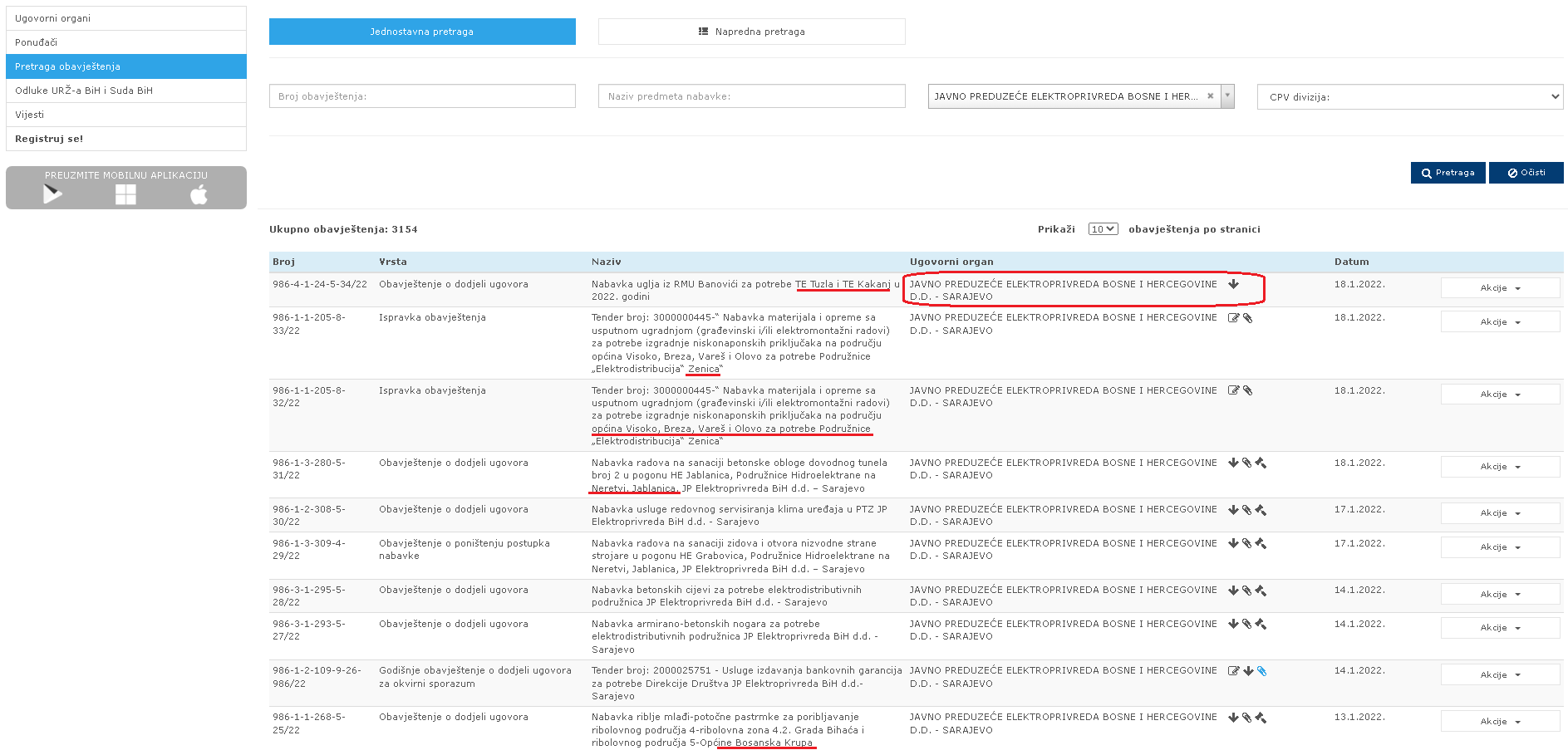Click the download arrow icon in row 986-1-1-268-5-25/22
The width and height of the screenshot is (1568, 750).
[1234, 718]
